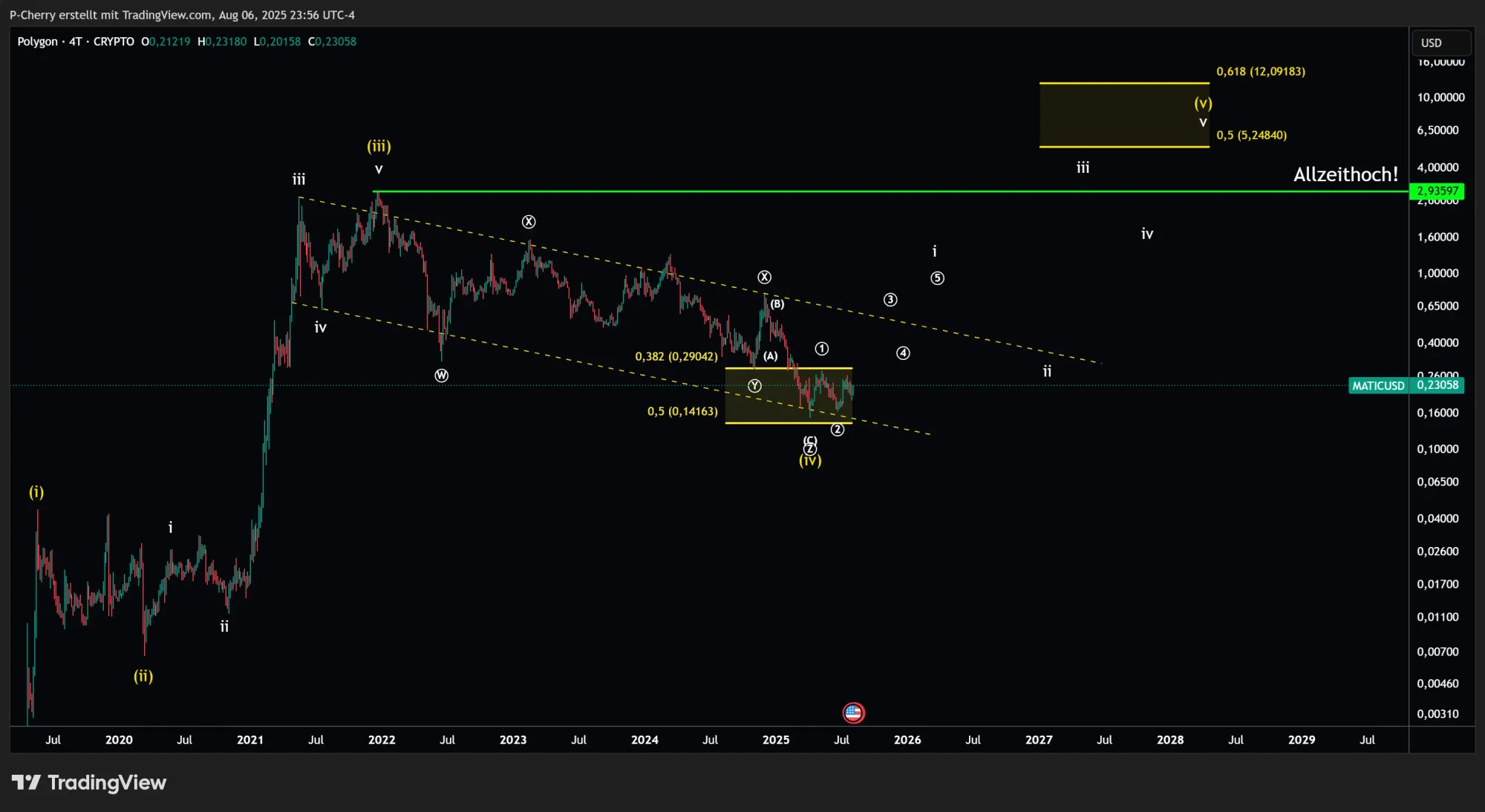Click the 2026 time axis label
Screen dimensions: 1485x812
(907, 740)
